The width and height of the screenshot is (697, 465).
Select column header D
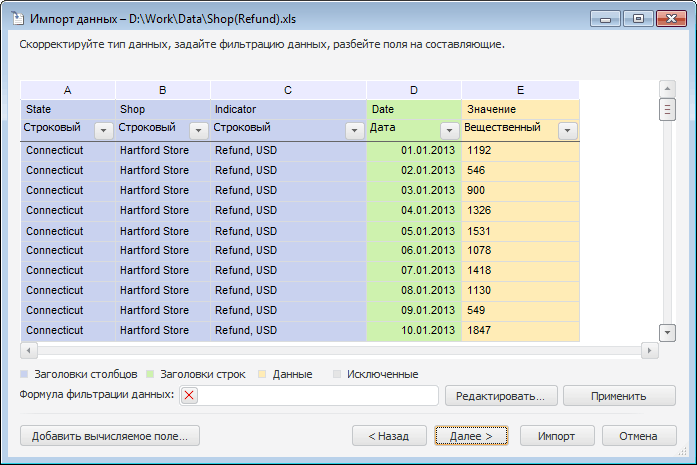[x=414, y=90]
